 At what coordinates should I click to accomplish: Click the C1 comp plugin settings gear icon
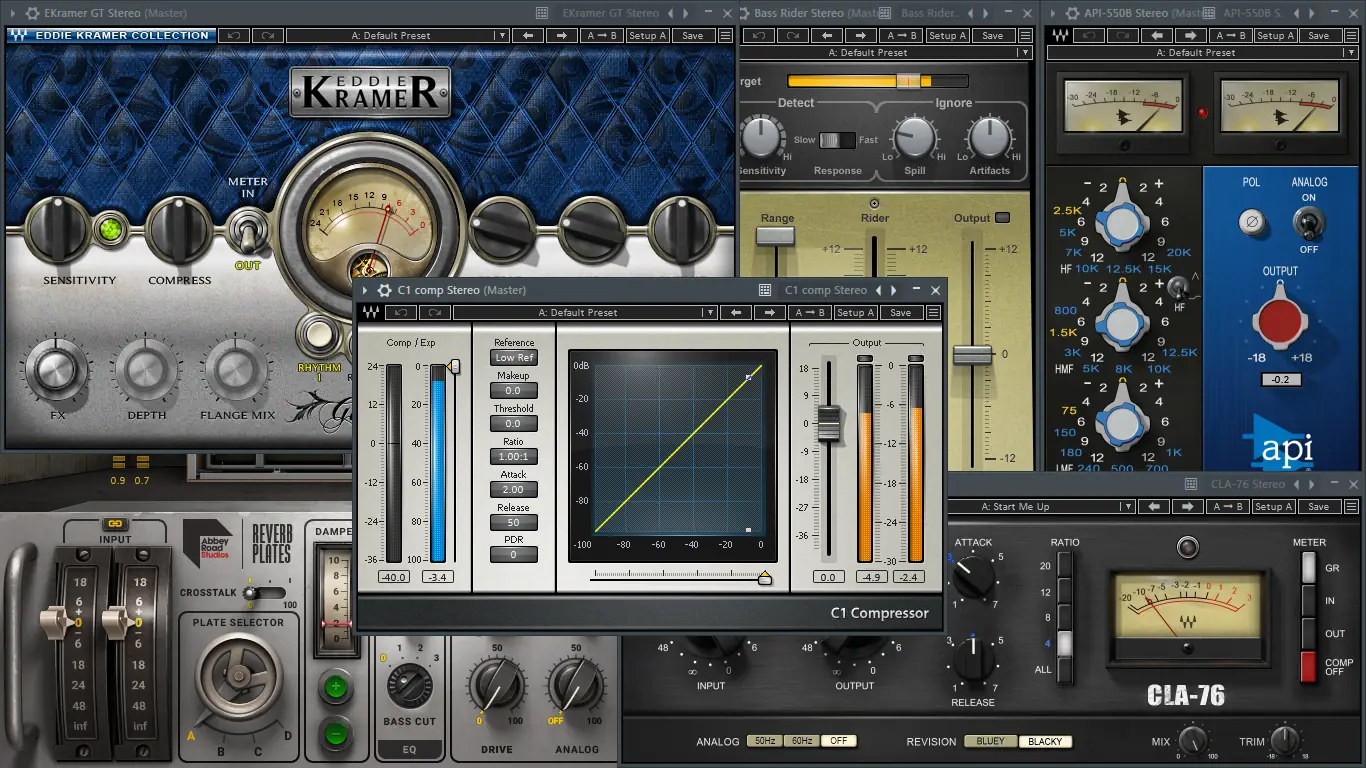coord(385,290)
